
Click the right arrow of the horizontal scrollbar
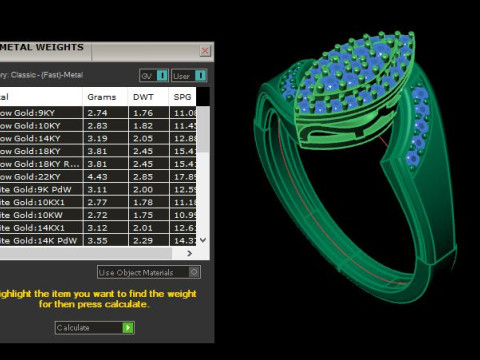point(190,253)
